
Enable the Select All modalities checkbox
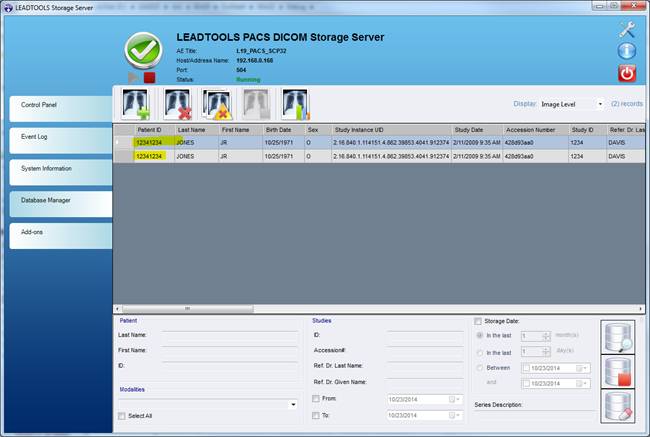[x=122, y=416]
